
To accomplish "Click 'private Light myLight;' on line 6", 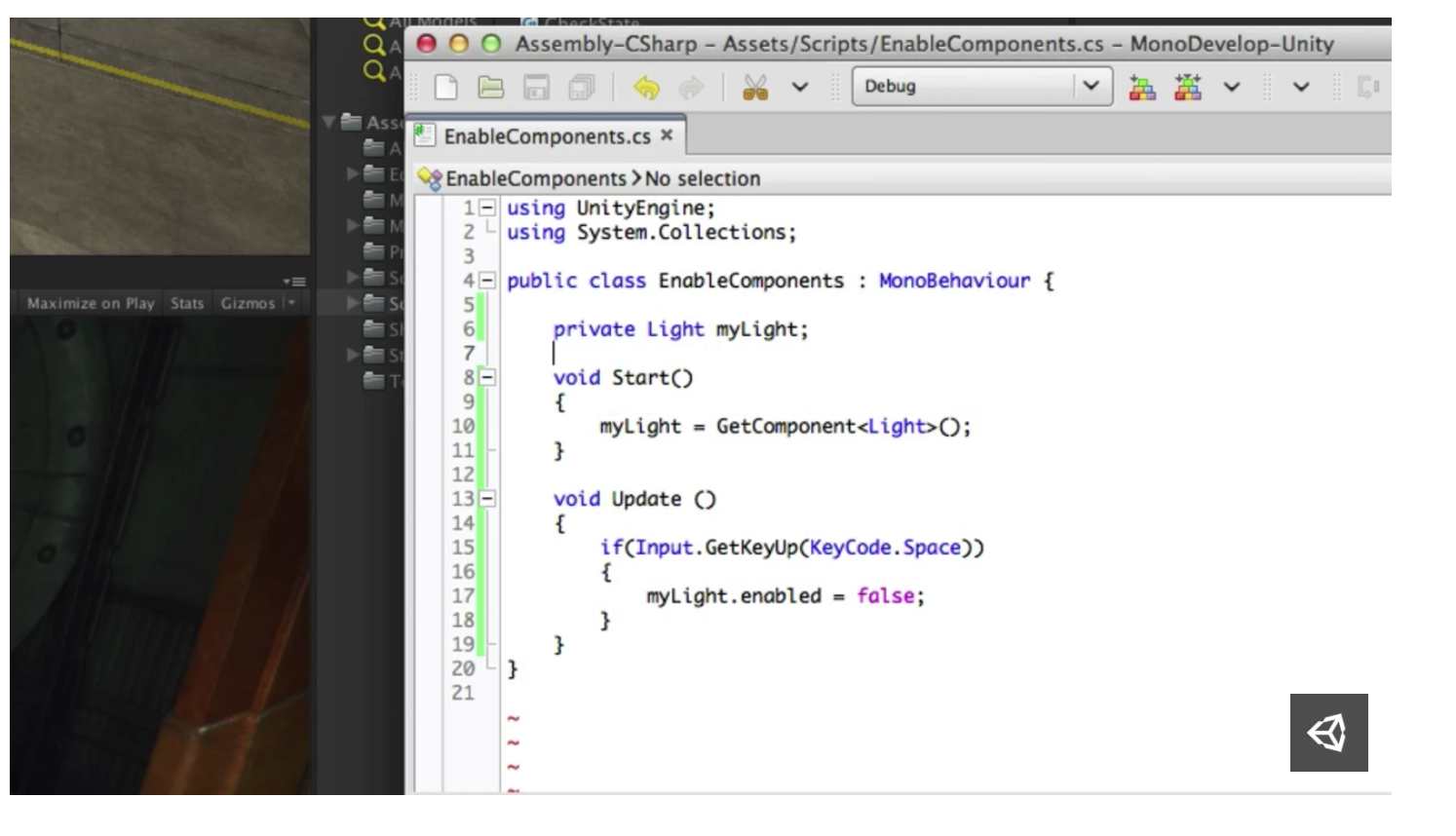I will (x=680, y=329).
